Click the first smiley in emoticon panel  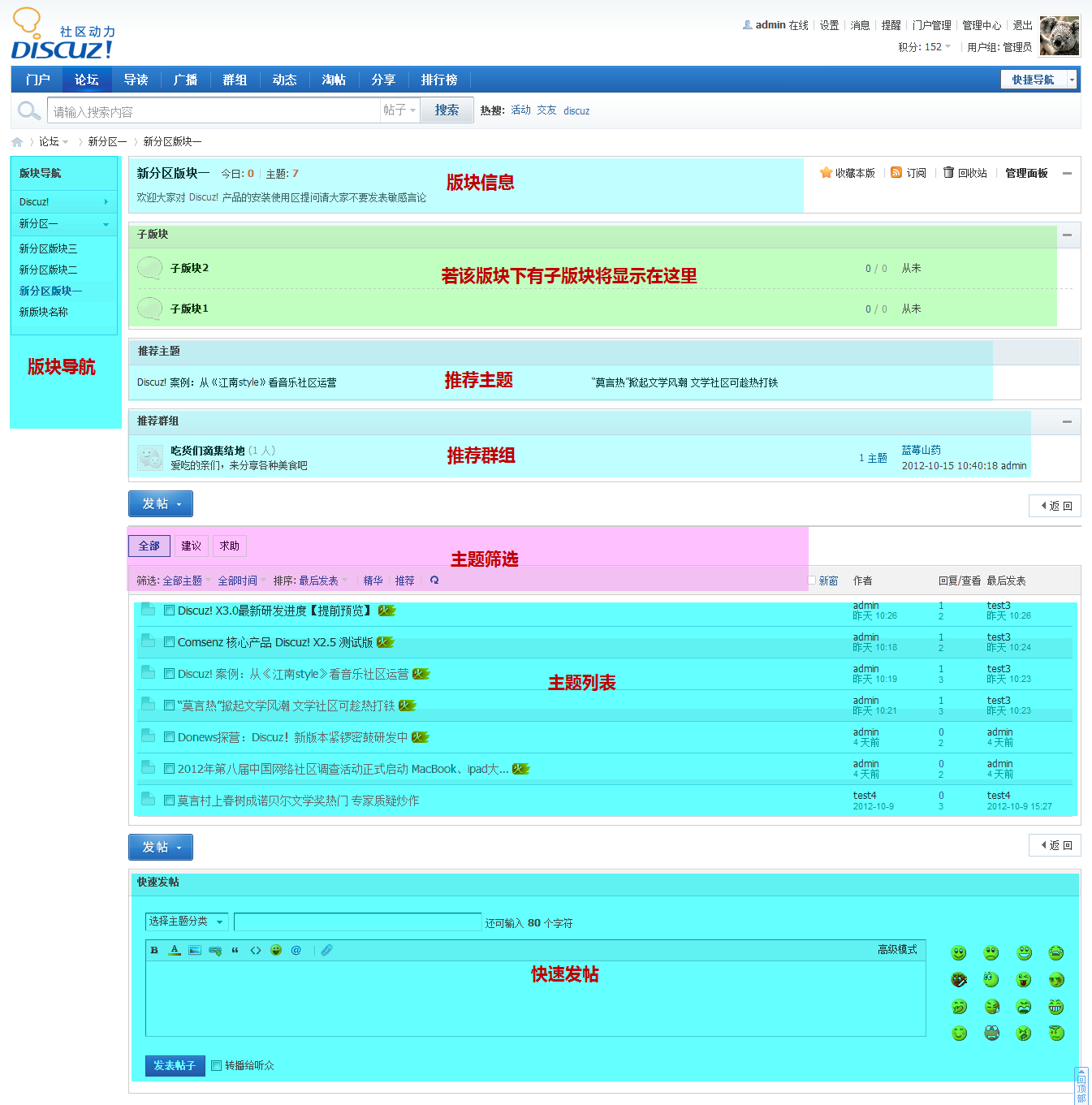pos(959,953)
